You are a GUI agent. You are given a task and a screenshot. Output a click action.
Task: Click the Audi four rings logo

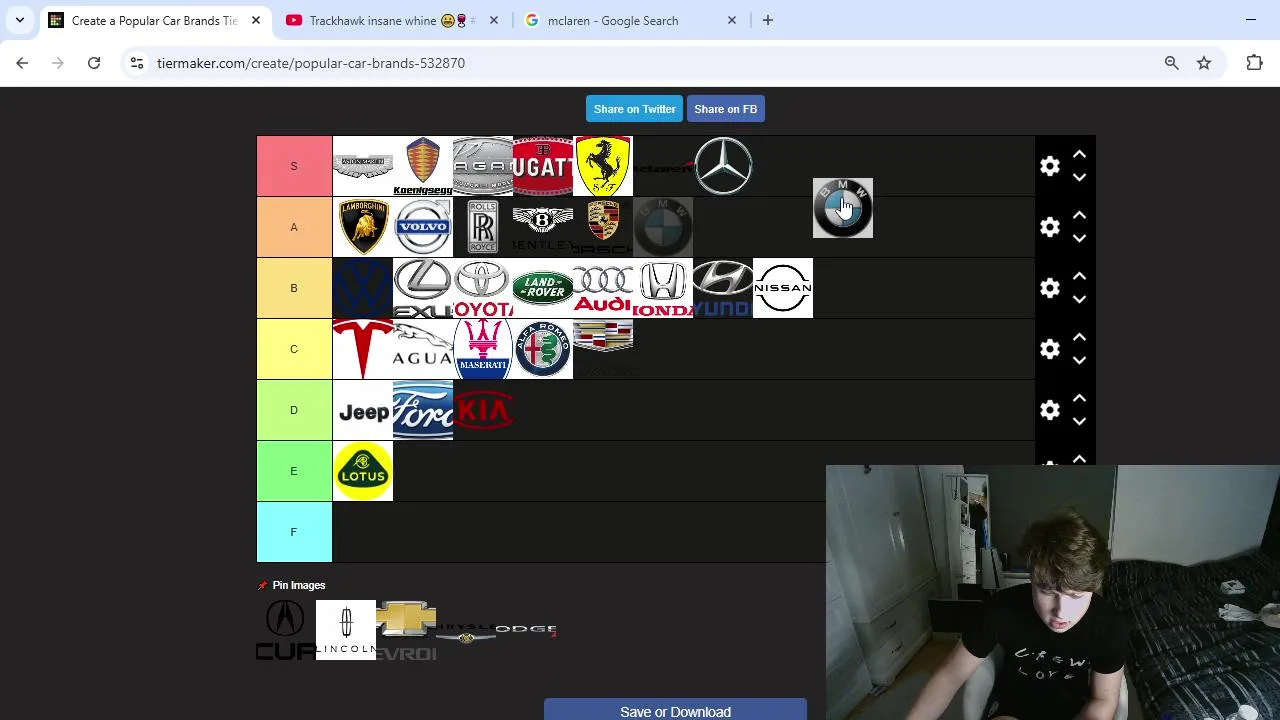tap(602, 288)
